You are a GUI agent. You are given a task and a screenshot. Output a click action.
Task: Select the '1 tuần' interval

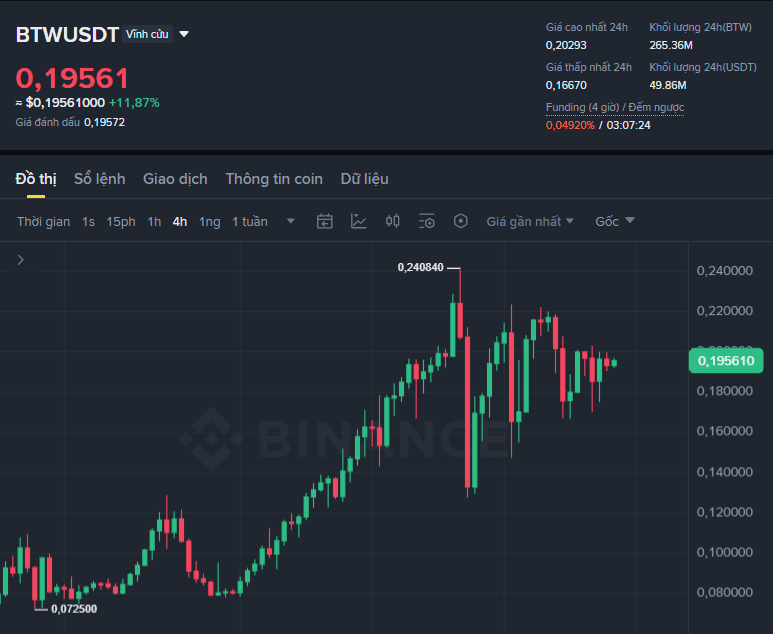(x=250, y=222)
